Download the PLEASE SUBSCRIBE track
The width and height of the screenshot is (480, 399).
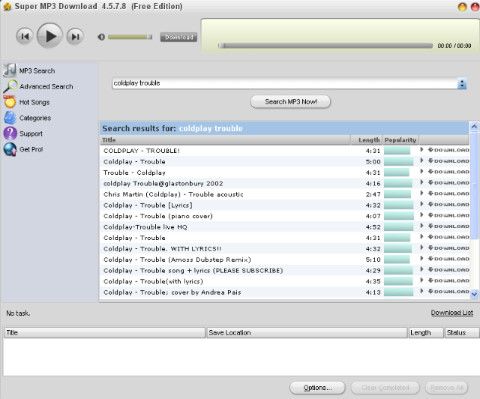[449, 270]
